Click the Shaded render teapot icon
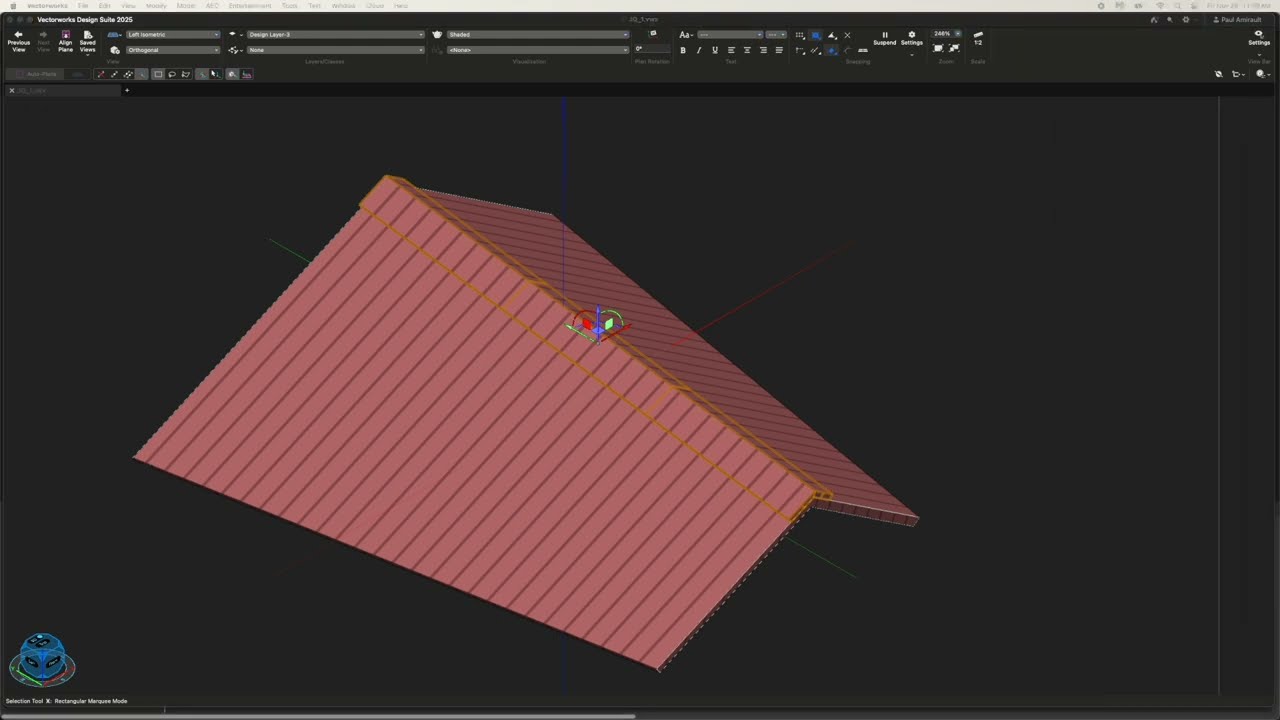This screenshot has width=1280, height=720. (x=437, y=34)
